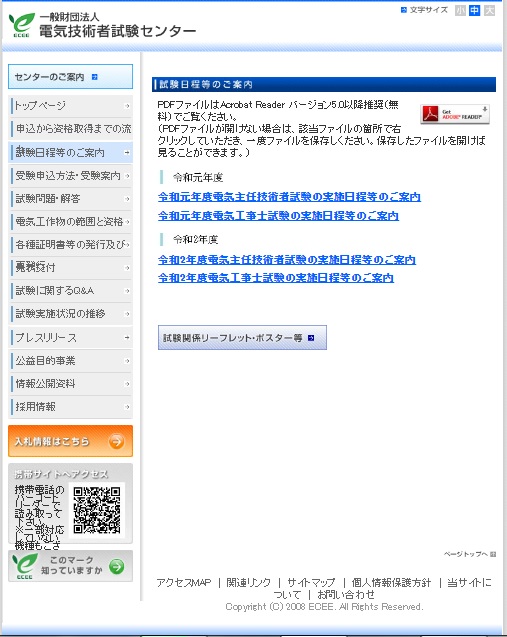The height and width of the screenshot is (637, 507).
Task: Click the orange 入札情報はこちら banner
Action: (x=70, y=441)
